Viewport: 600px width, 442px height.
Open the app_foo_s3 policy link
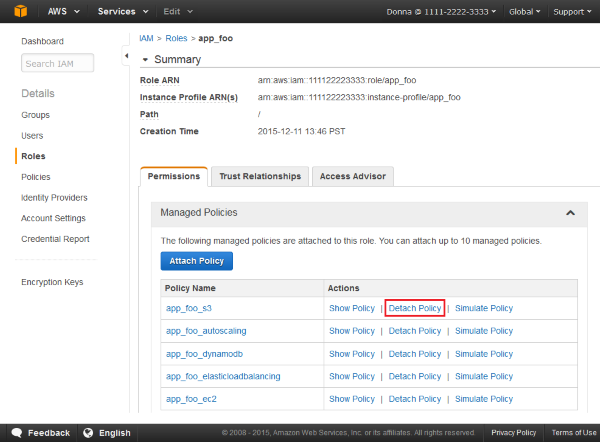click(189, 308)
